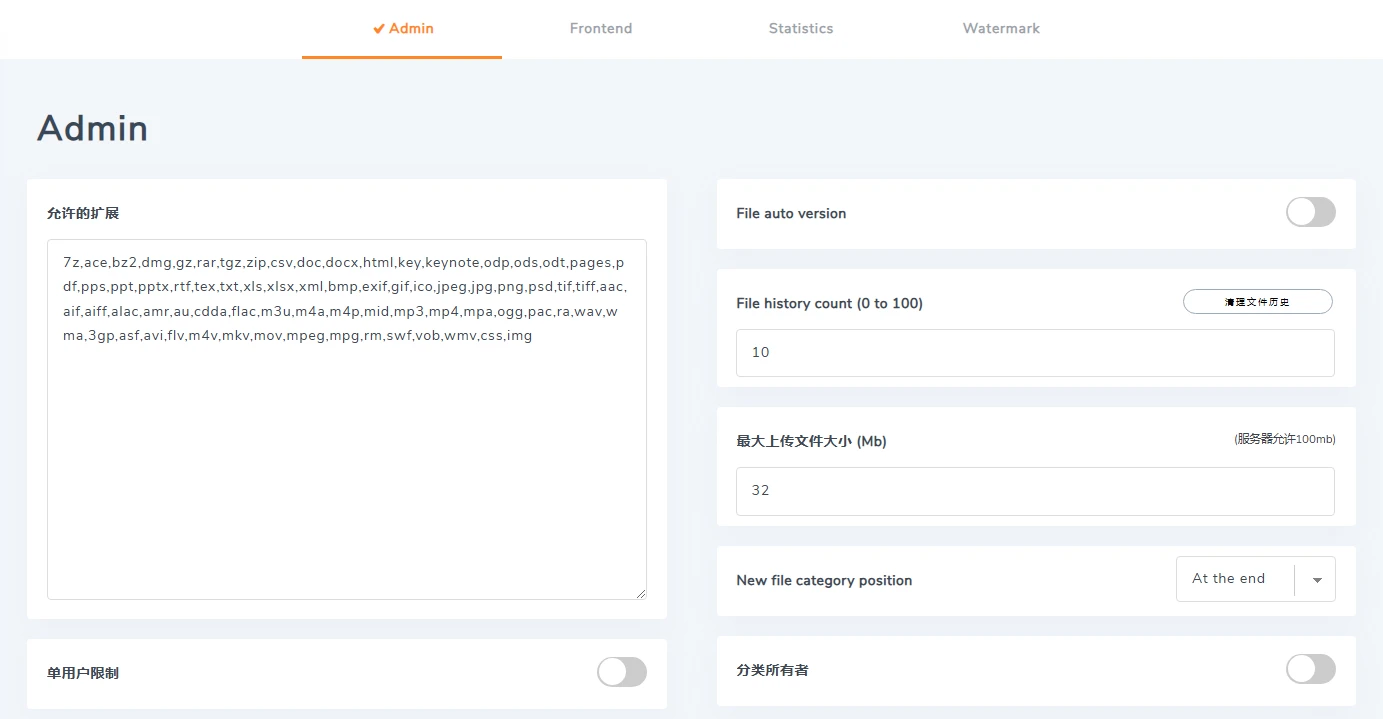This screenshot has height=719, width=1383.
Task: Click the checkmark icon on the Admin tab
Action: coord(378,28)
